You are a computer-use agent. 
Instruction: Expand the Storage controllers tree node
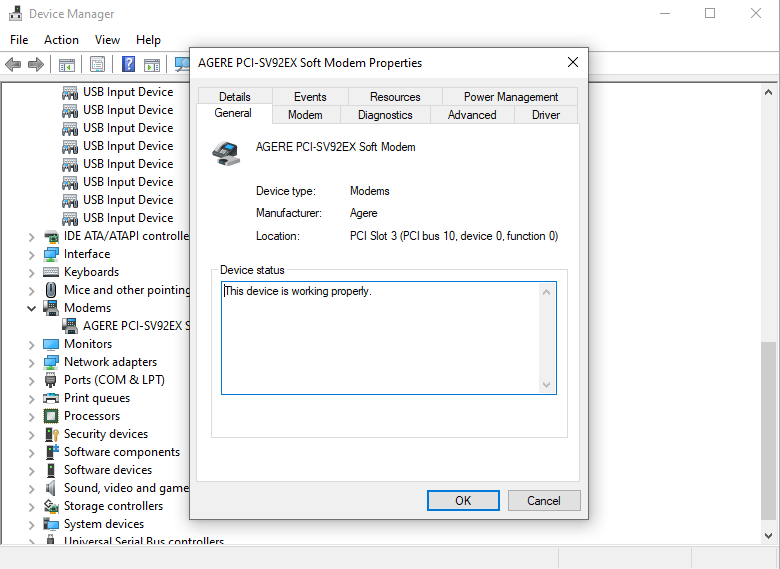31,507
